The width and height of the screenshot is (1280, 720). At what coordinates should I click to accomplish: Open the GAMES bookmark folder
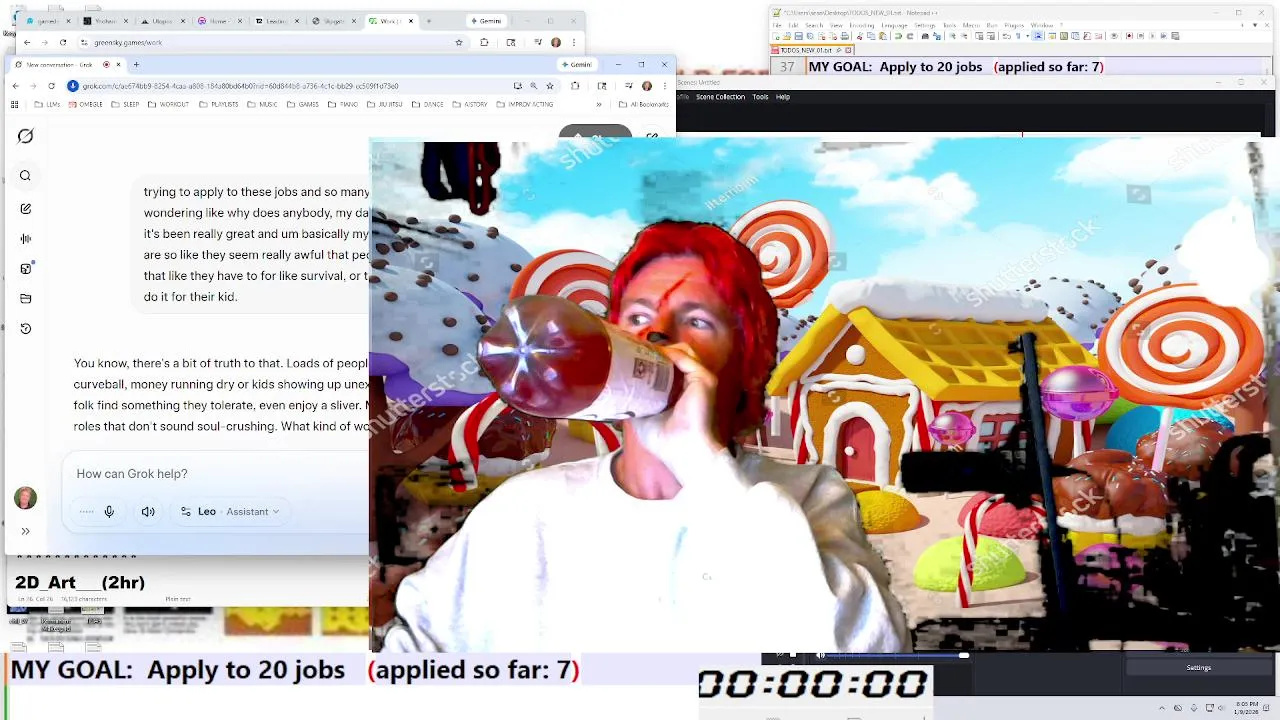point(302,104)
